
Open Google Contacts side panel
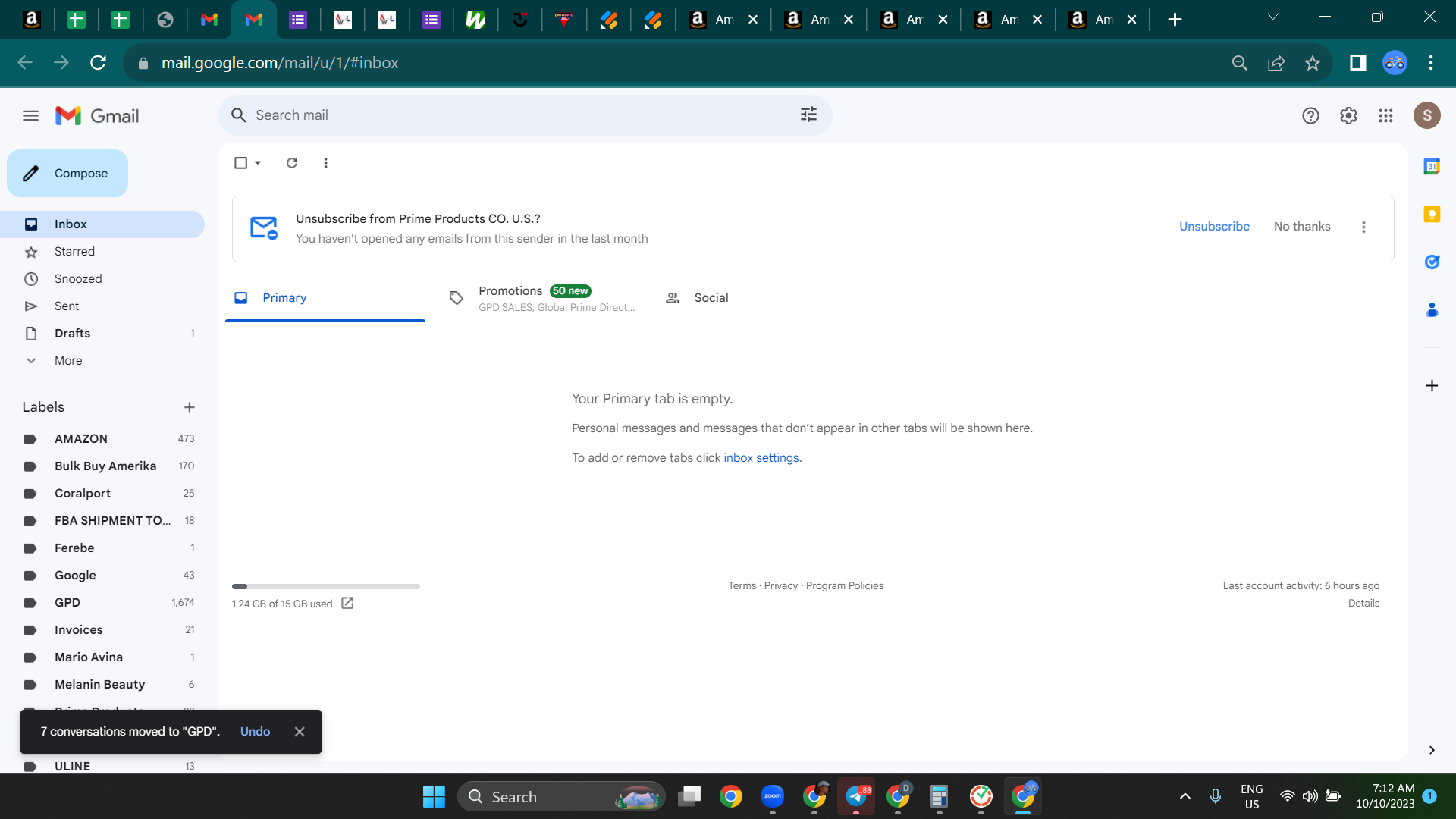click(x=1432, y=310)
